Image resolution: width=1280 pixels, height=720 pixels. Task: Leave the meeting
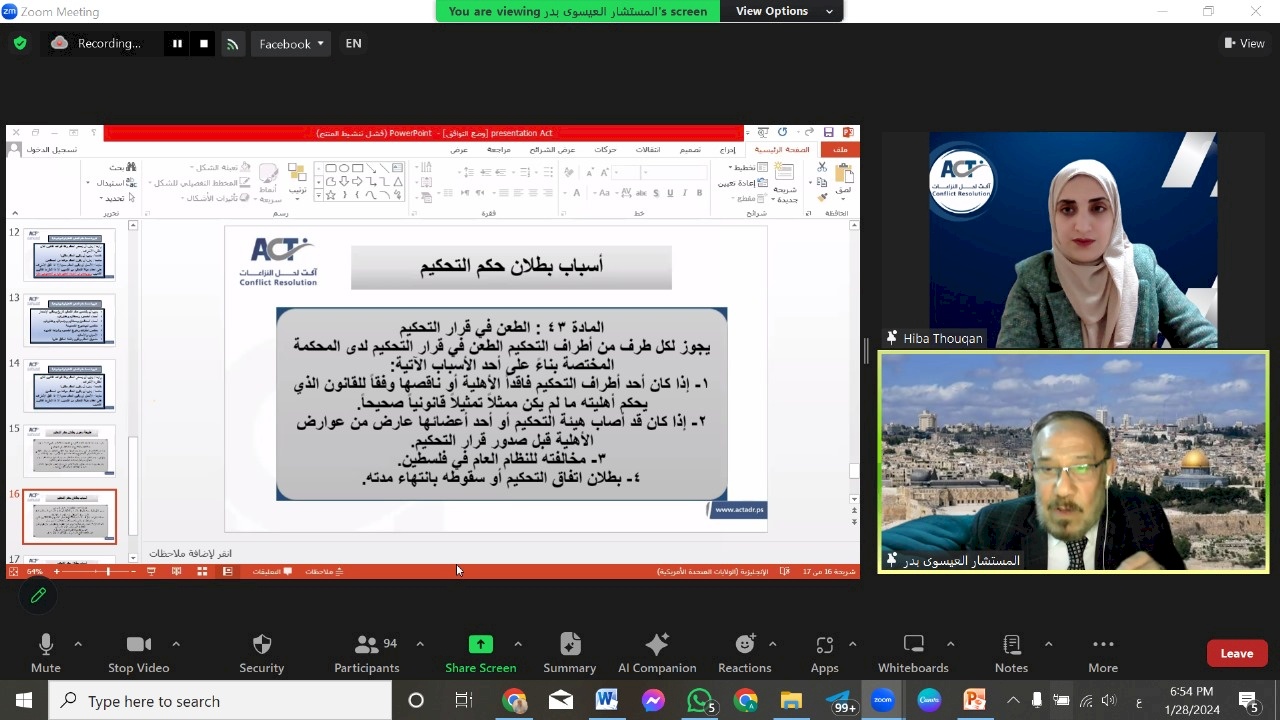pos(1236,653)
